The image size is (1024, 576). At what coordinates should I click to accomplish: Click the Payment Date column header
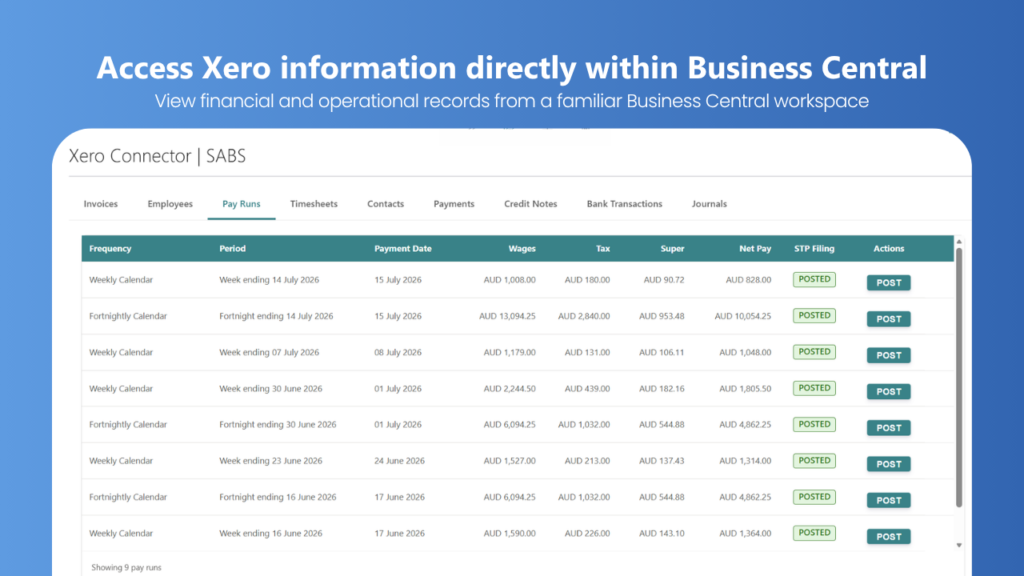(403, 249)
